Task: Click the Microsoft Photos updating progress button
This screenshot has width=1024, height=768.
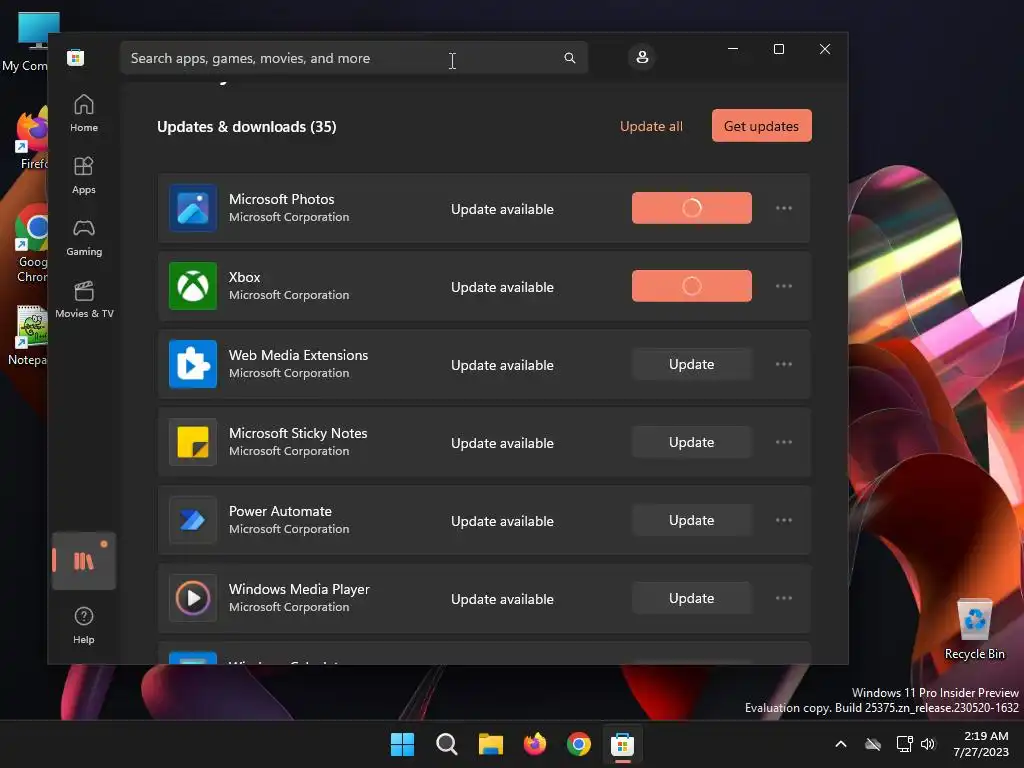Action: [692, 208]
